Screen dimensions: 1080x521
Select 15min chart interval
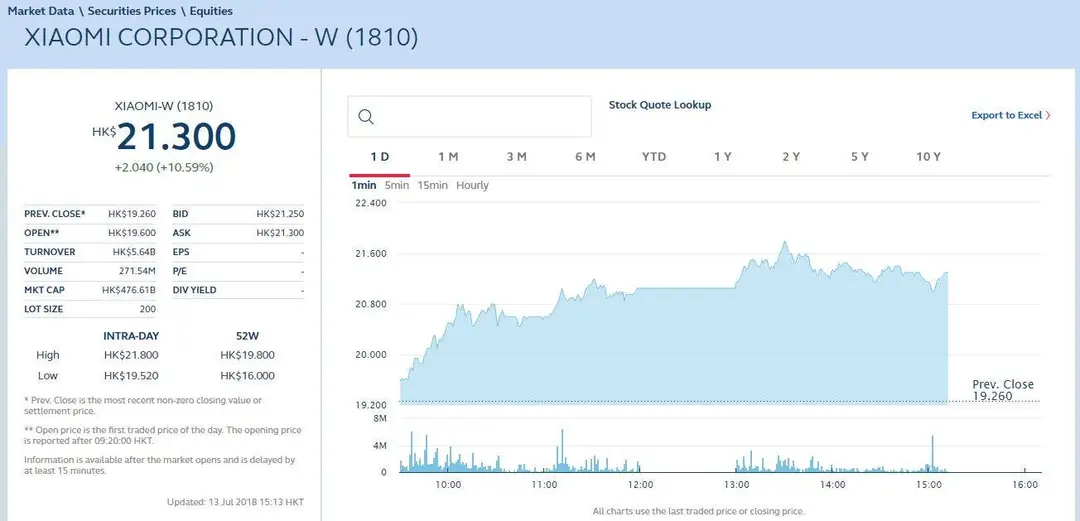433,185
